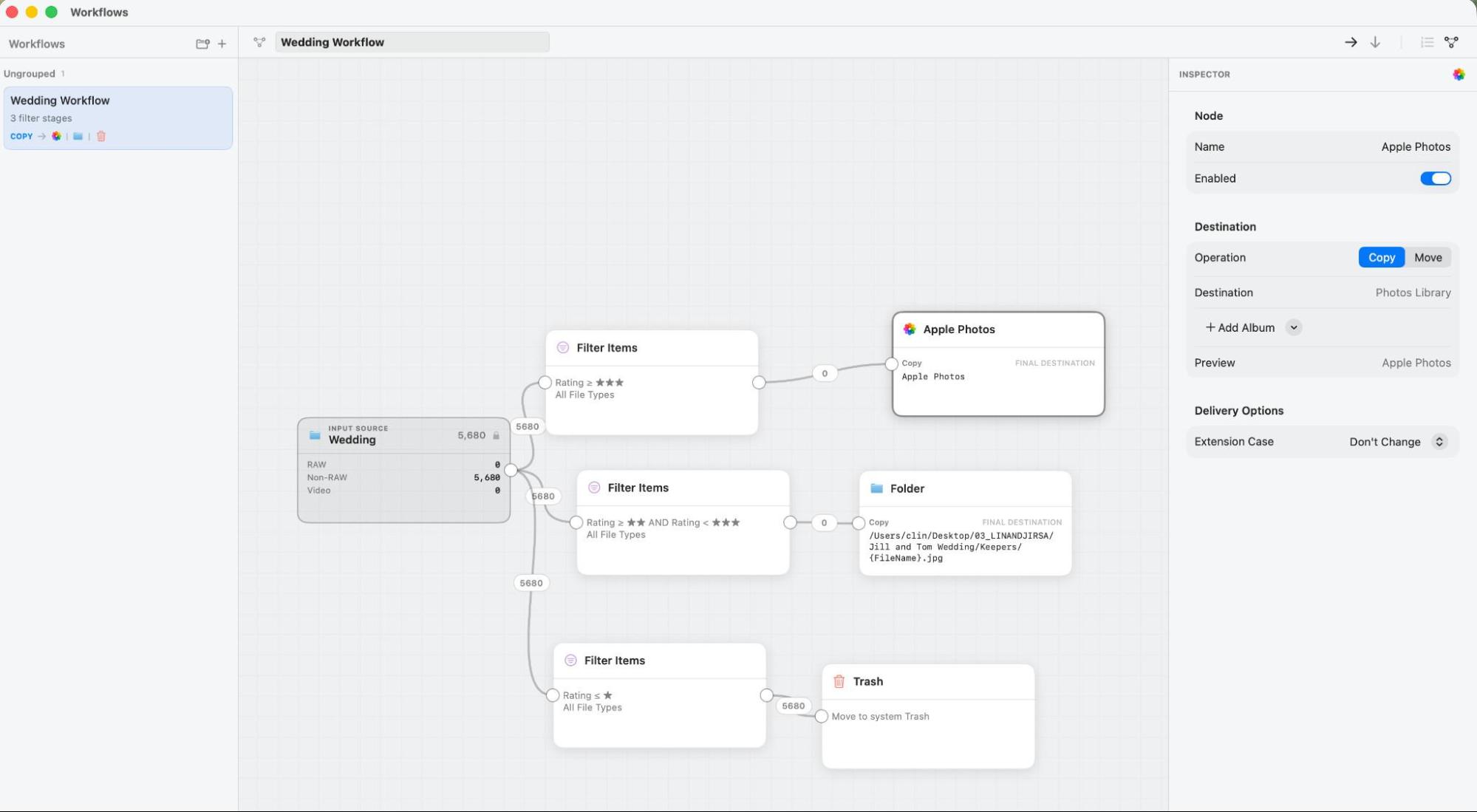Expand the Add Album chevron dropdown

click(x=1294, y=327)
